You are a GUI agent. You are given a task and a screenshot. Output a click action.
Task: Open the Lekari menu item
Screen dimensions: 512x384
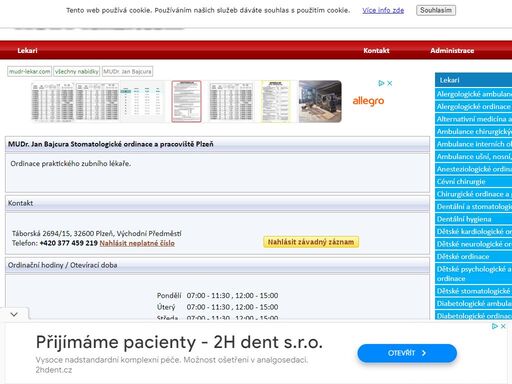(27, 50)
